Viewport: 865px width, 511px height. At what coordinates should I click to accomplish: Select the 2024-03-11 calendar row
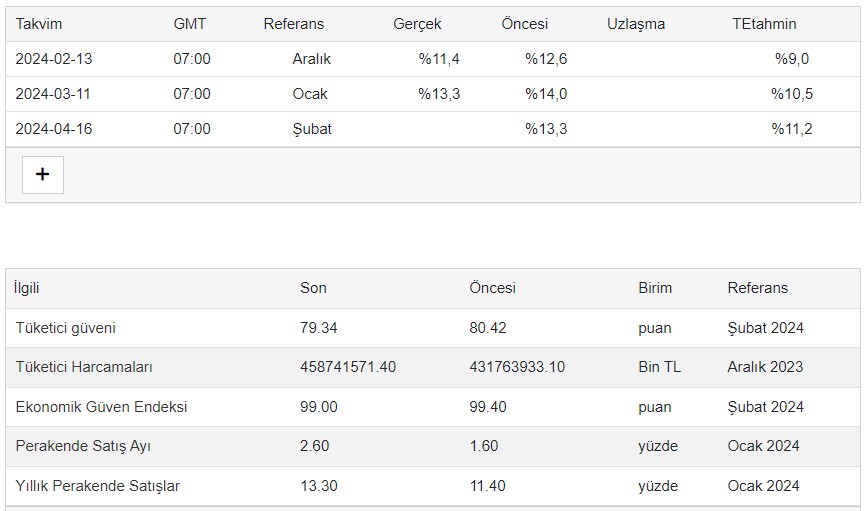(x=433, y=94)
